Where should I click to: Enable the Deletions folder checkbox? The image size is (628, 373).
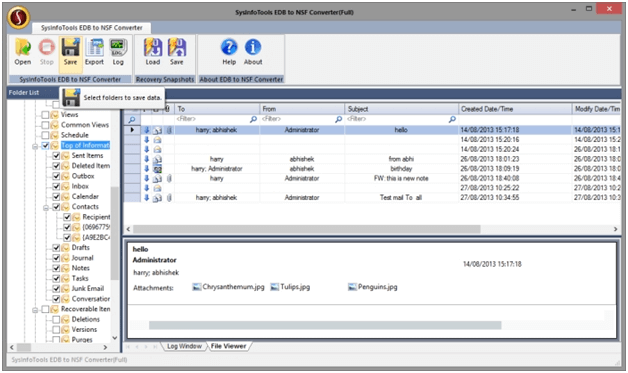56,319
